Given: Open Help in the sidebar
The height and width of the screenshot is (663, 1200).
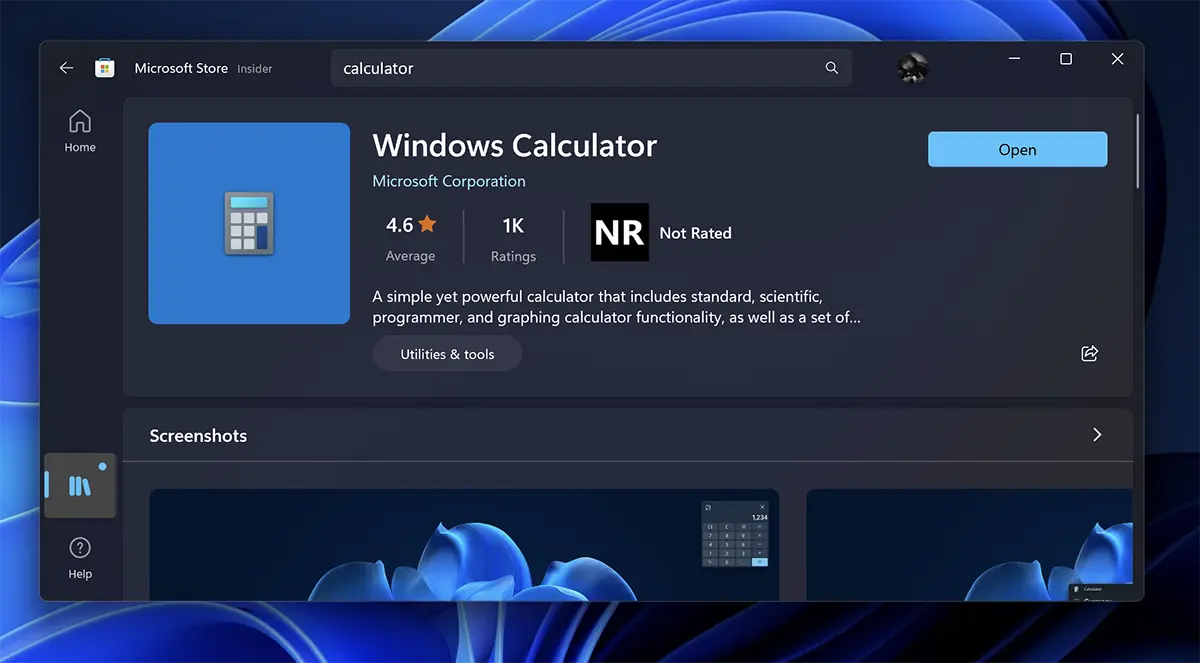Looking at the screenshot, I should pyautogui.click(x=80, y=558).
